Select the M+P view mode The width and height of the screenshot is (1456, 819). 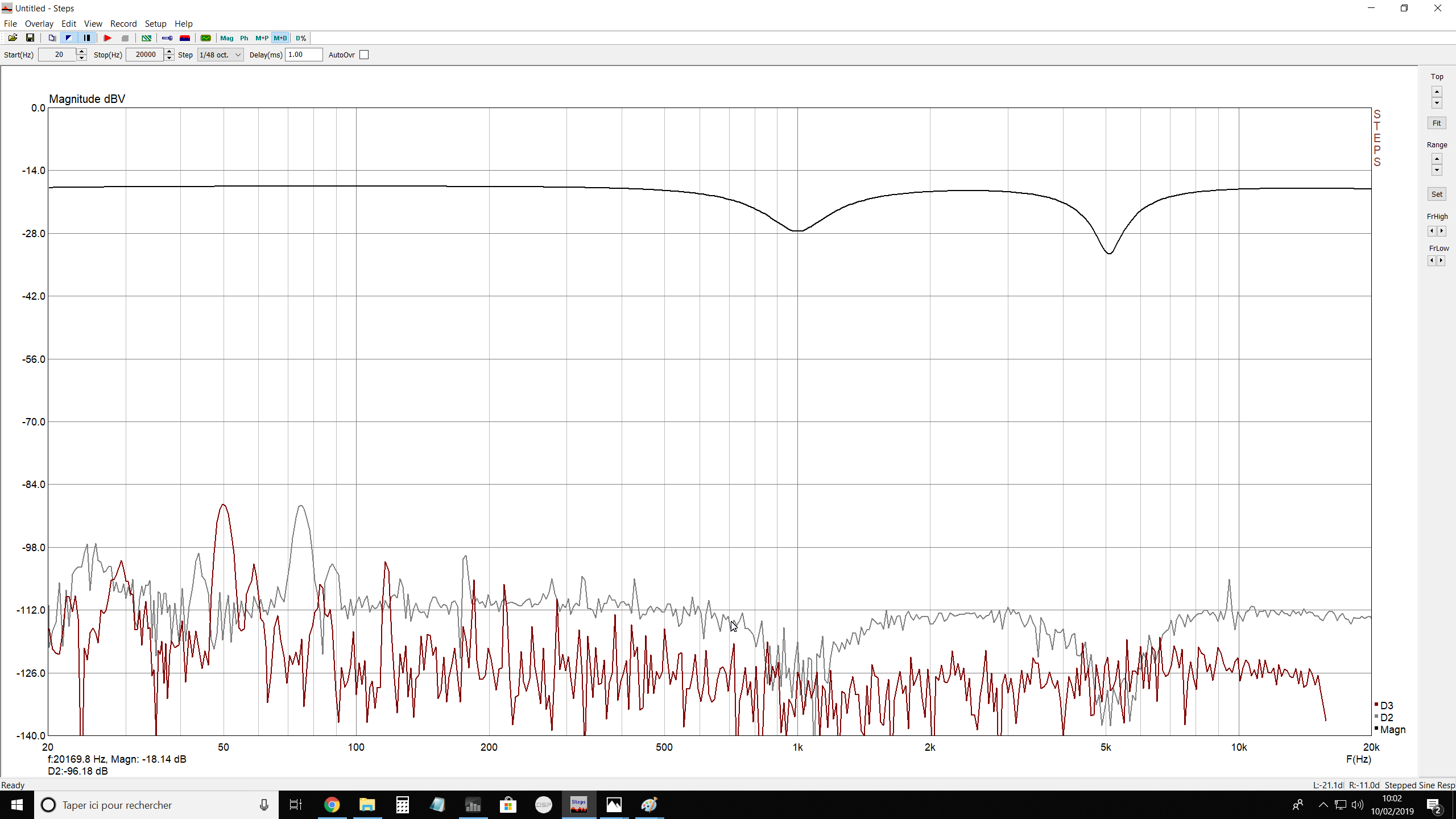262,38
